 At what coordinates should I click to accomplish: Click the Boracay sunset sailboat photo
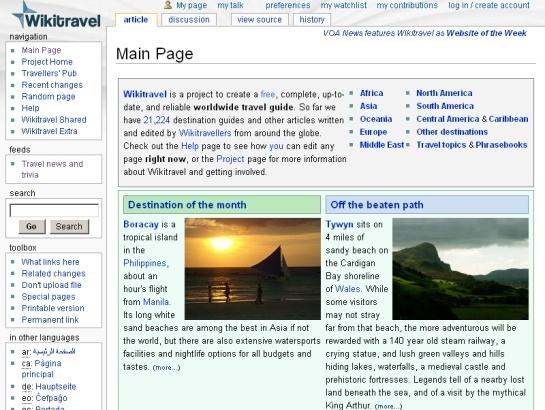coord(253,269)
